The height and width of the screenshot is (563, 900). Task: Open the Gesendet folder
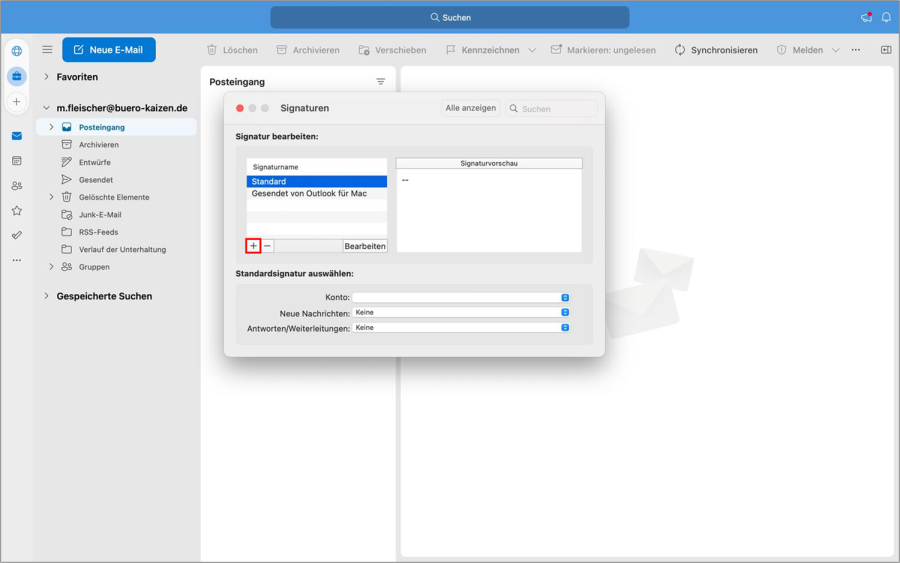(96, 180)
